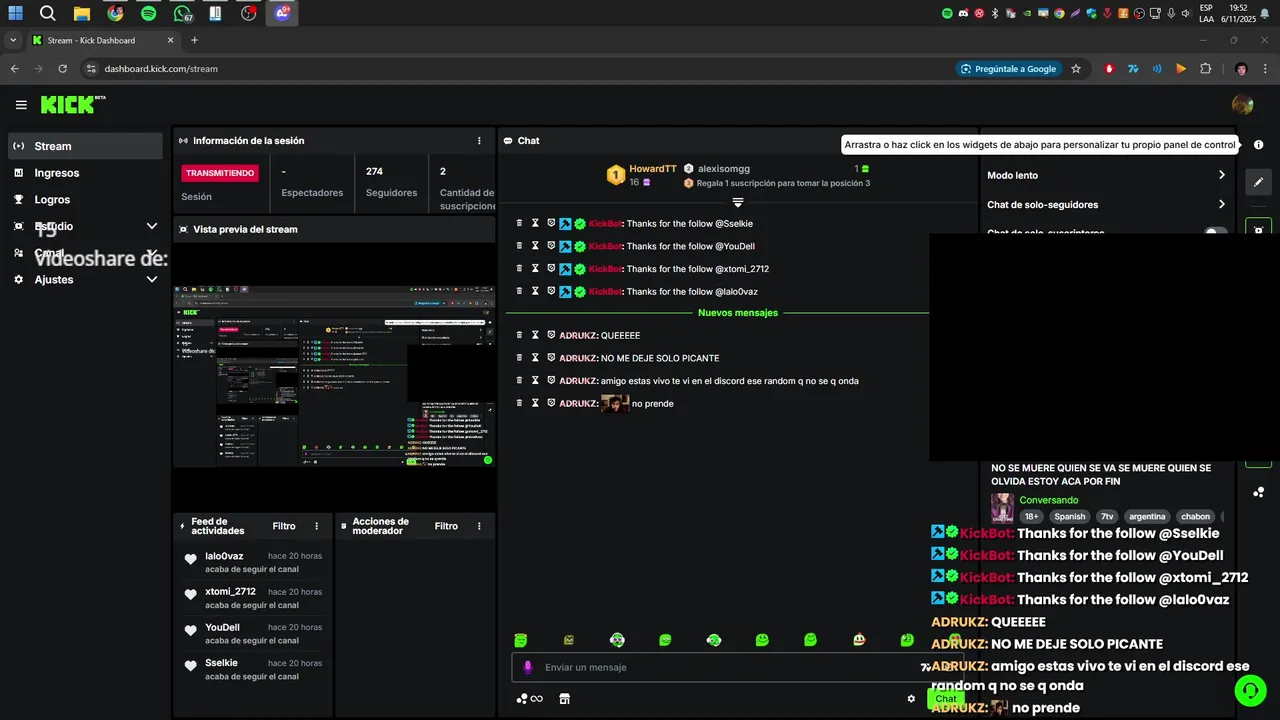
Task: Open Chrome extensions puzzle icon
Action: tap(1205, 69)
